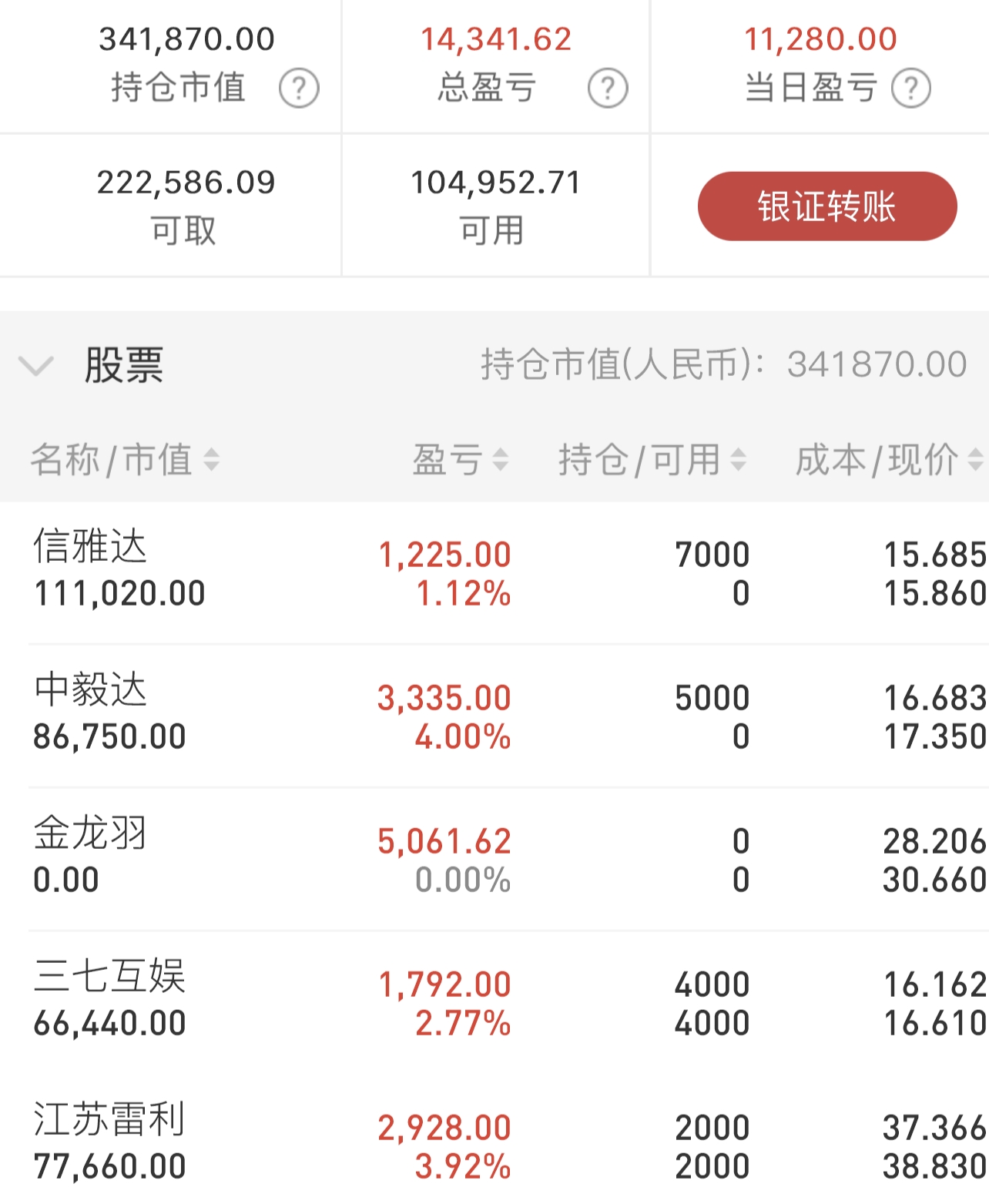Select the 盈亏 column header
This screenshot has width=989, height=1204.
pyautogui.click(x=448, y=460)
